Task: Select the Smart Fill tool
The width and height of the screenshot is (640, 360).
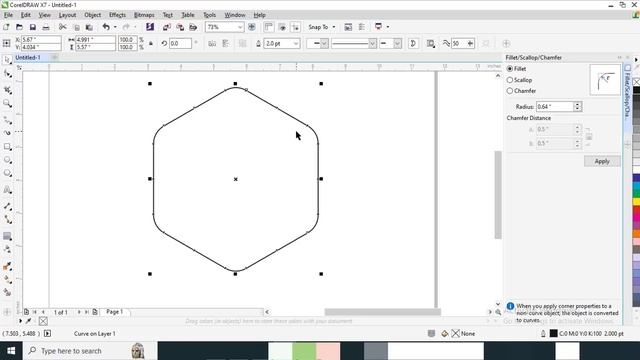Action: click(7, 292)
